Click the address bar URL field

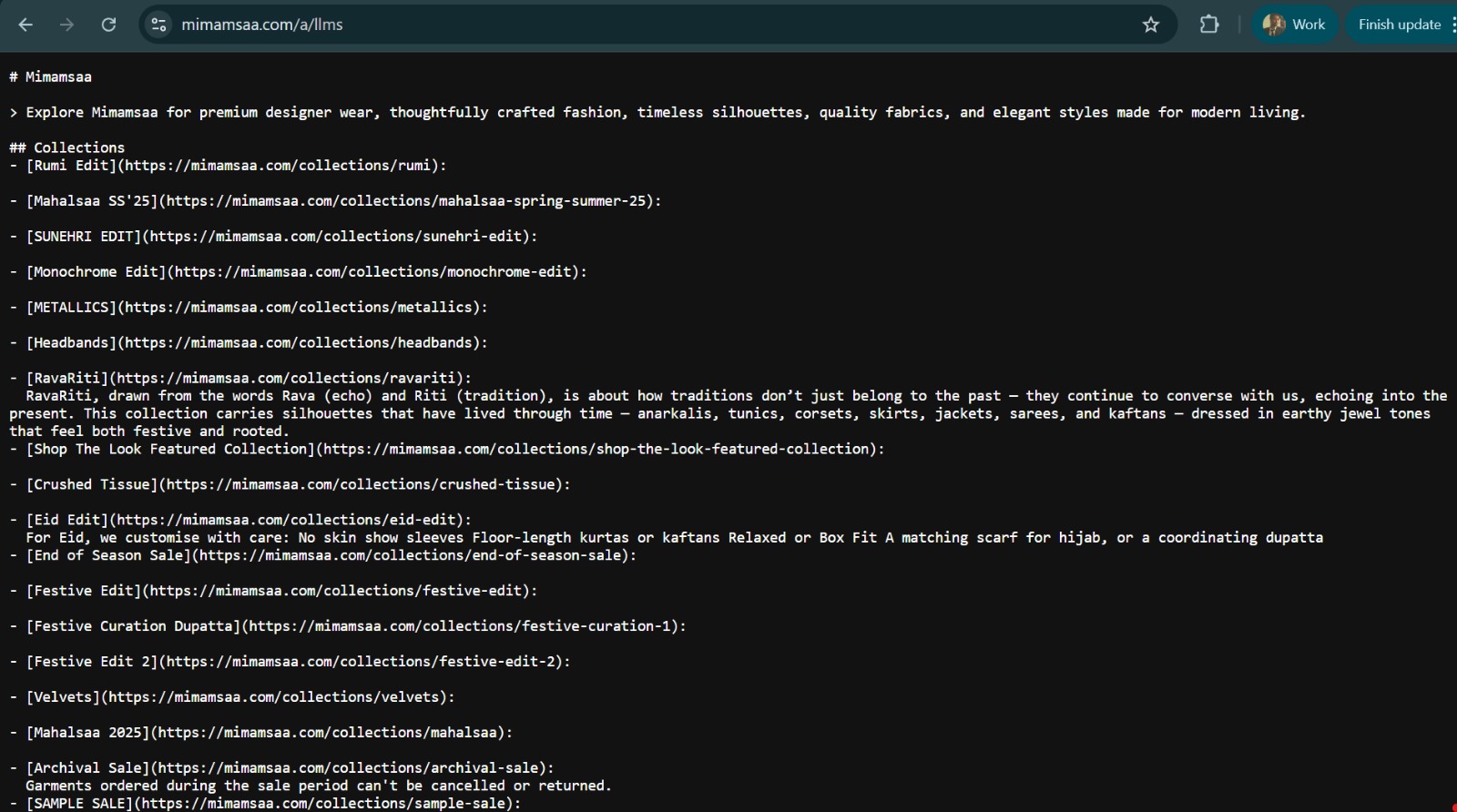coord(637,25)
